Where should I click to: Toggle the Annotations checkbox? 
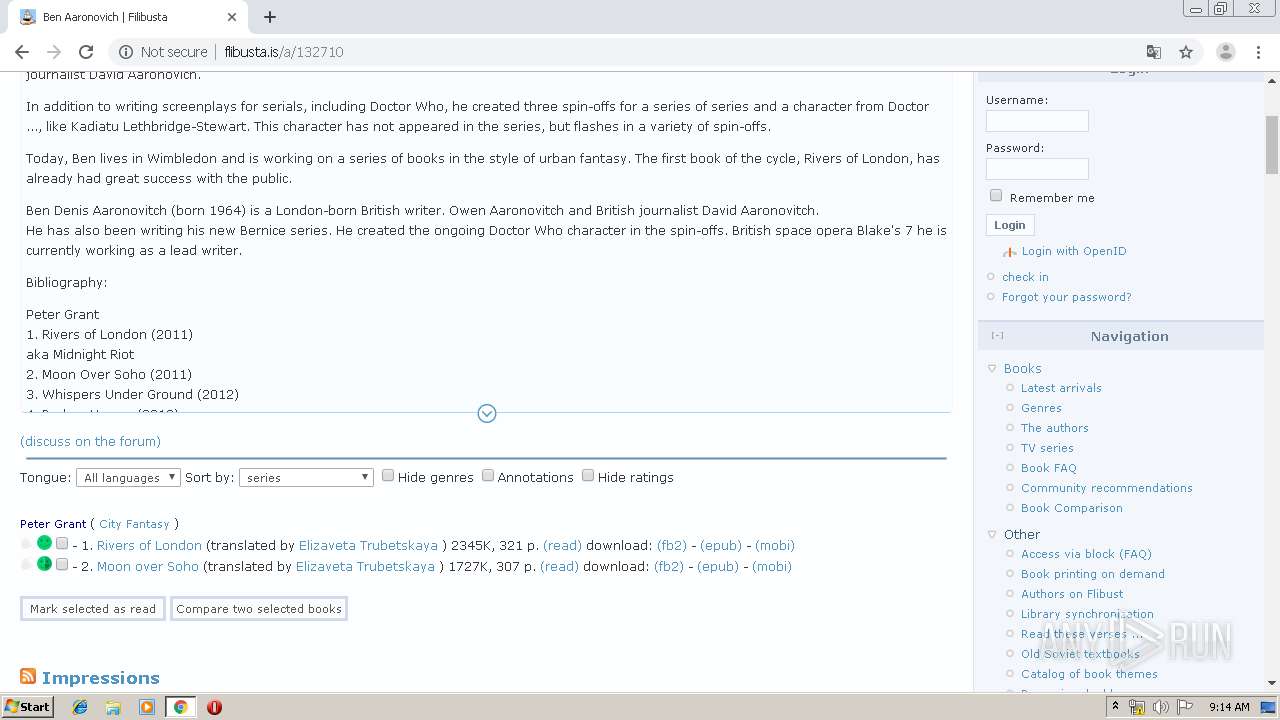click(x=488, y=476)
